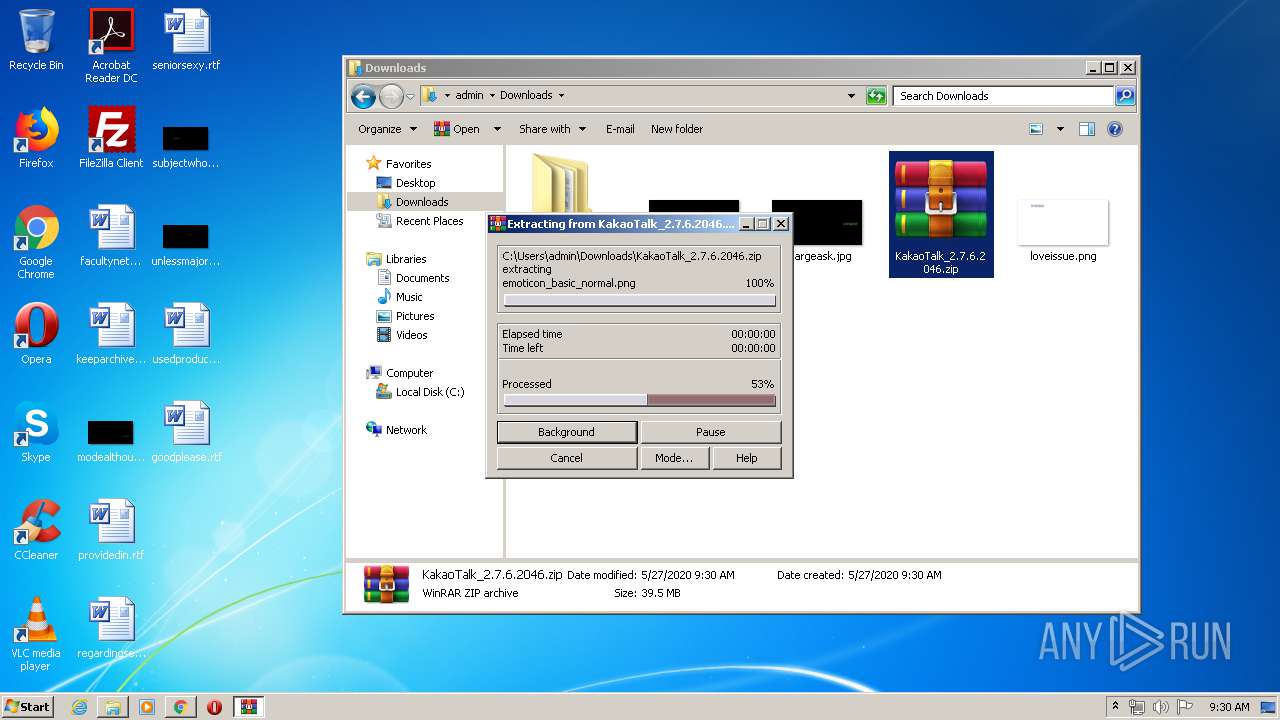Open Explorer Help question mark icon
Screen dimensions: 1280x720
tap(1115, 129)
